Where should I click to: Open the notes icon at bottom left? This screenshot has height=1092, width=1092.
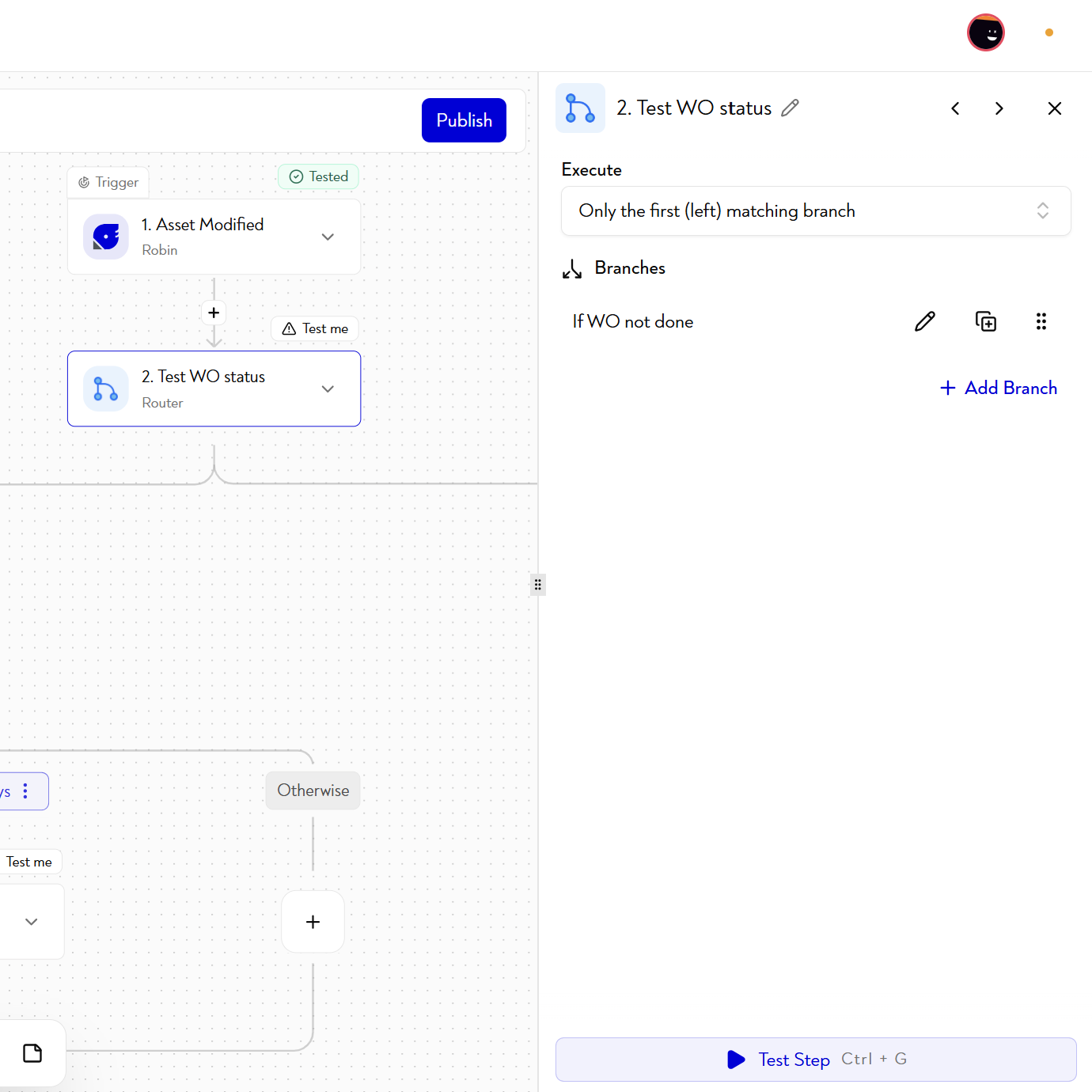pyautogui.click(x=32, y=1053)
